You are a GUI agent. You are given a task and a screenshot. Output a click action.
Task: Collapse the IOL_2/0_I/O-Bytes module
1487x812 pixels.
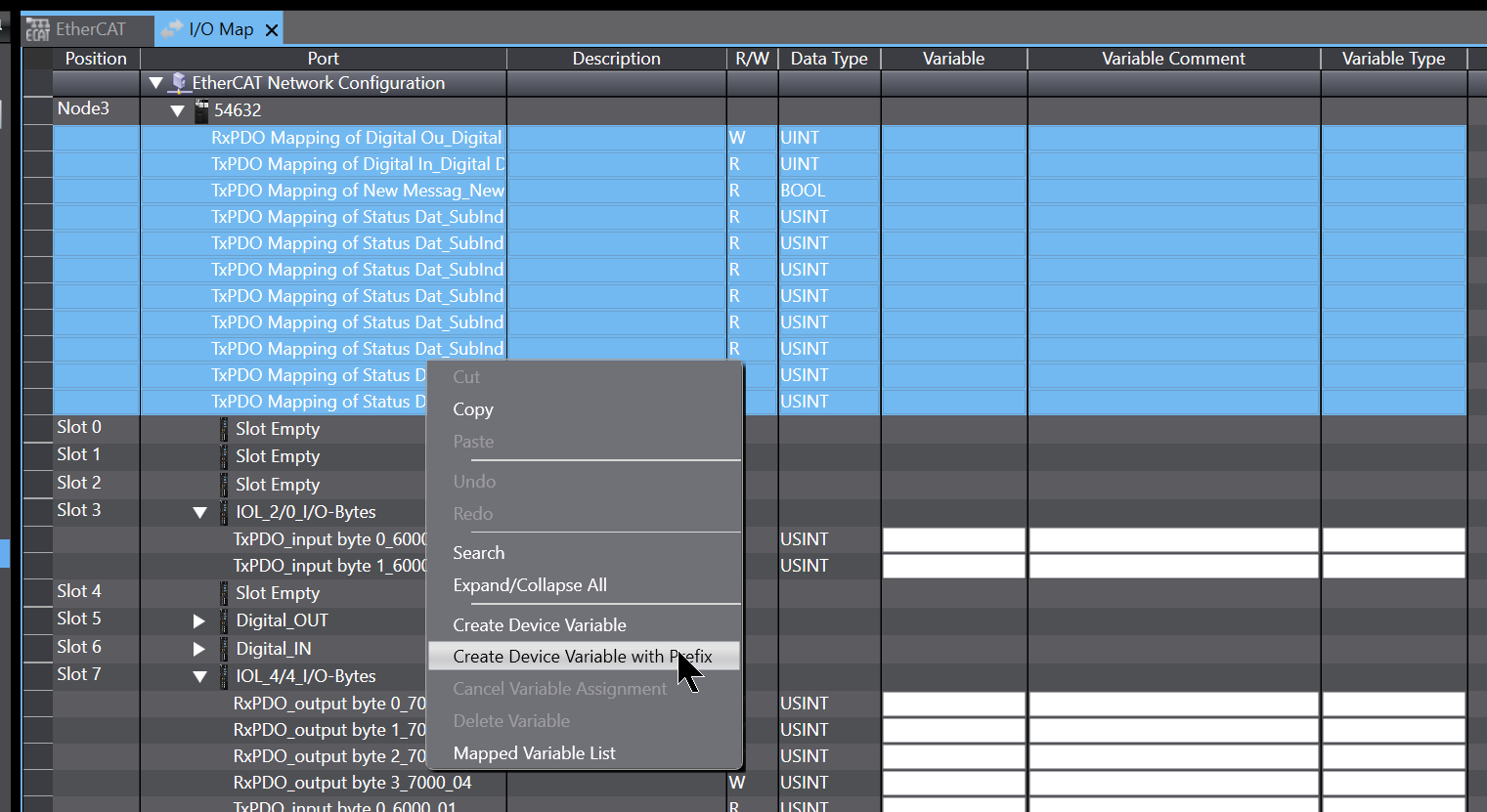(x=199, y=513)
